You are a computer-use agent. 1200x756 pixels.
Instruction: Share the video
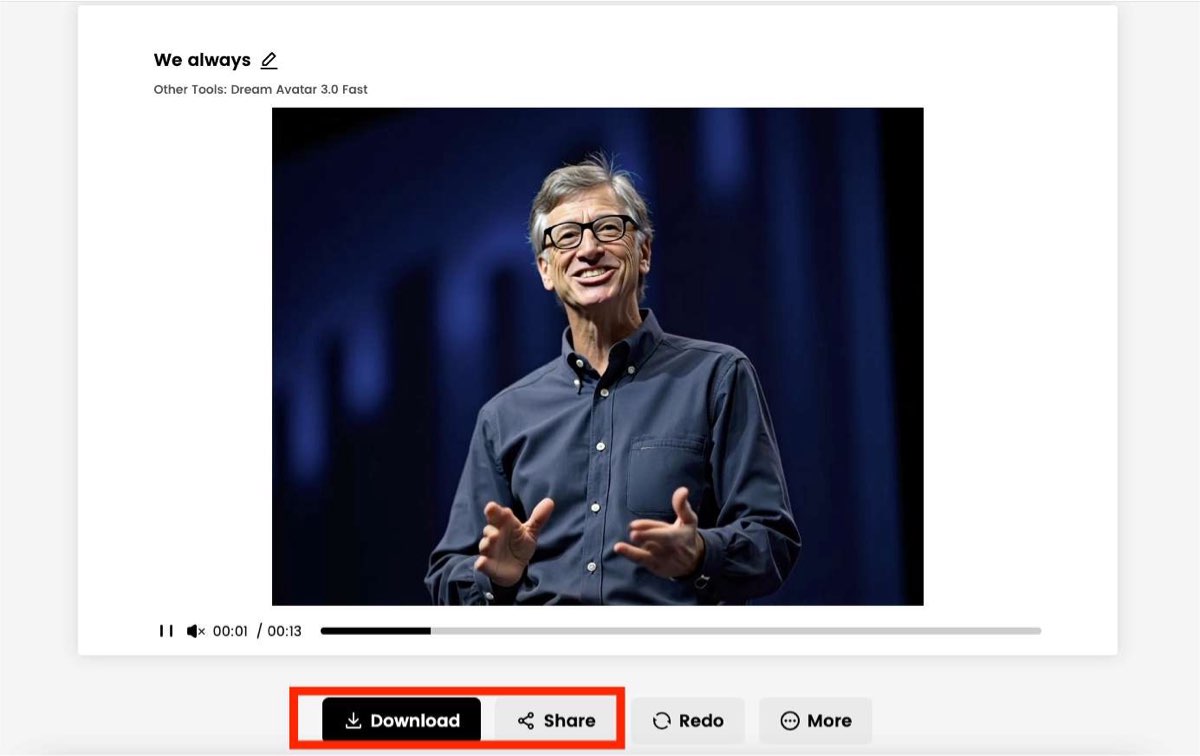(553, 720)
